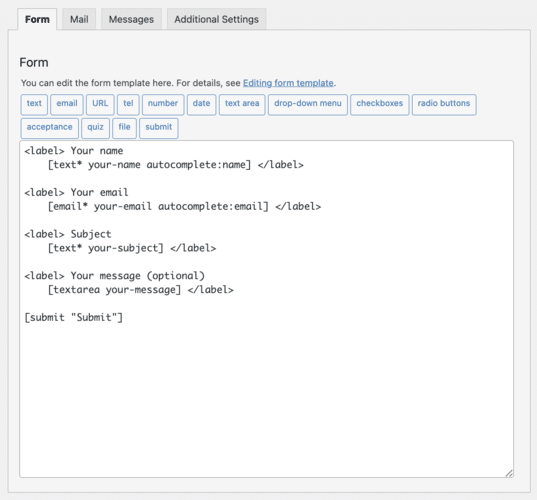Click the '[submit "Submit"]' line
The image size is (537, 500).
[x=74, y=317]
